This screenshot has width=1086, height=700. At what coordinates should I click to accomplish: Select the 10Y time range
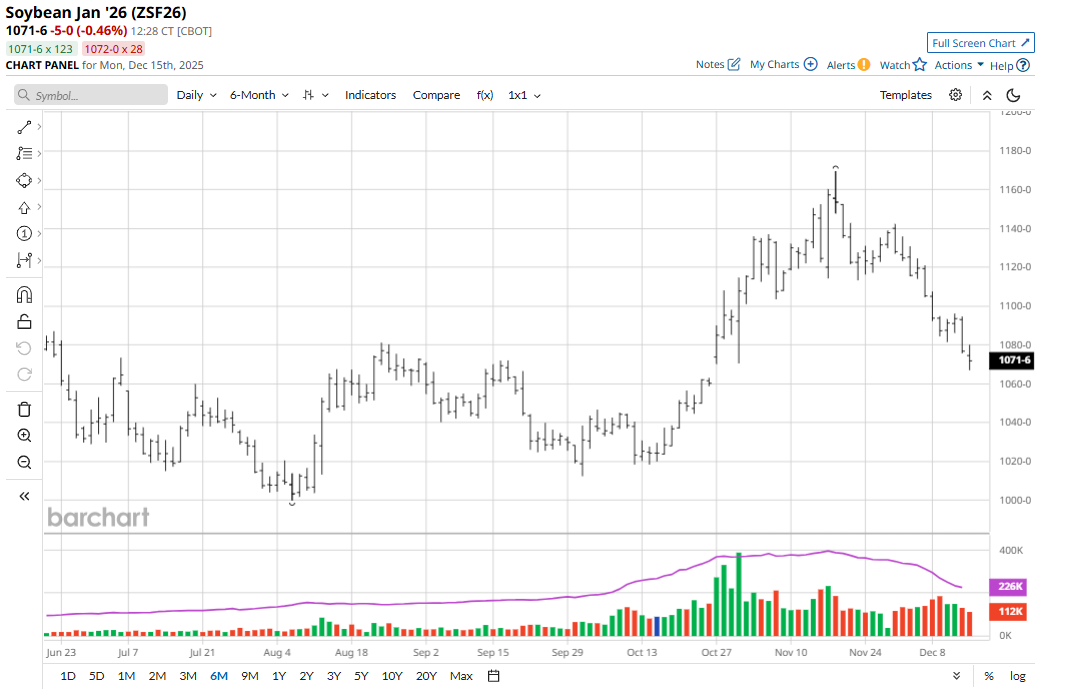point(392,676)
